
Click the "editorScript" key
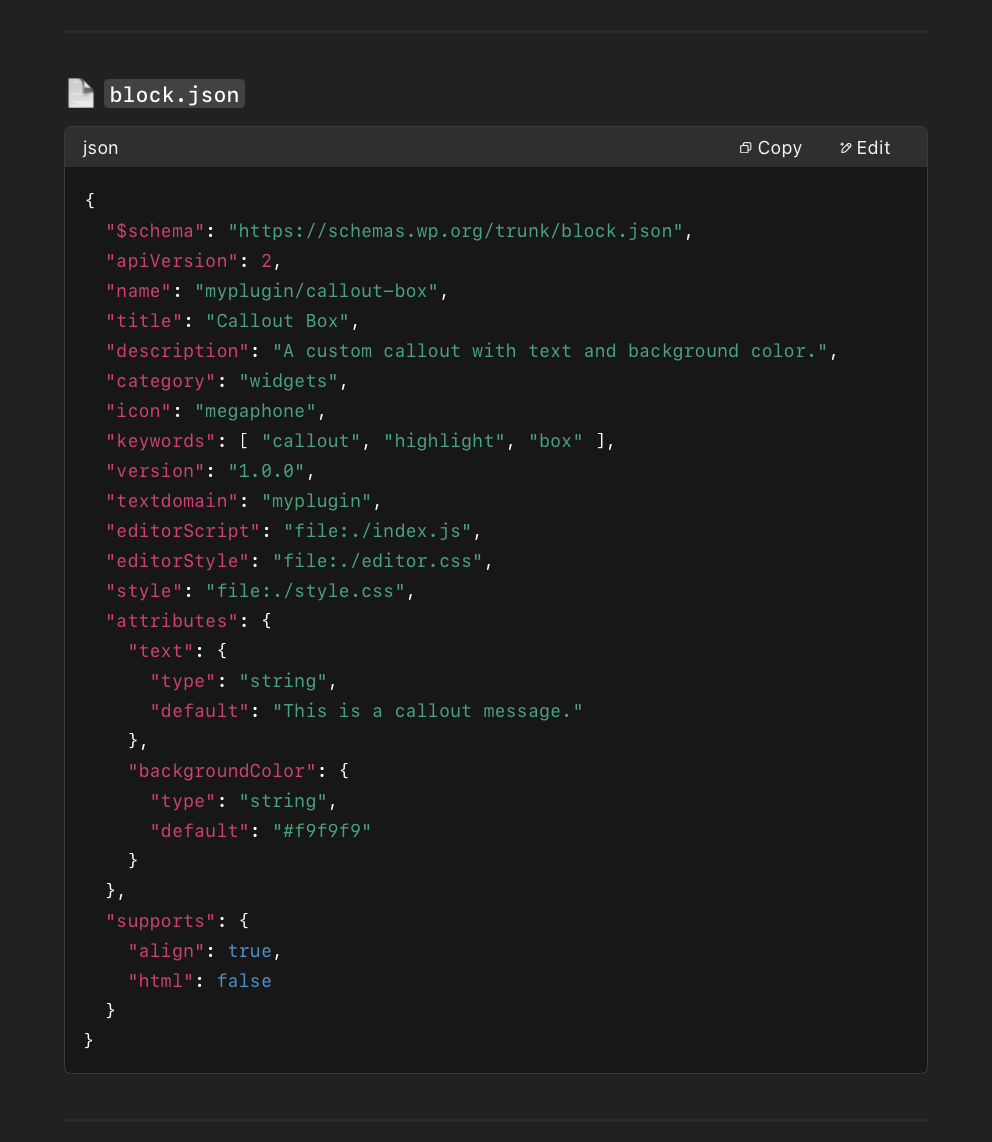[182, 530]
